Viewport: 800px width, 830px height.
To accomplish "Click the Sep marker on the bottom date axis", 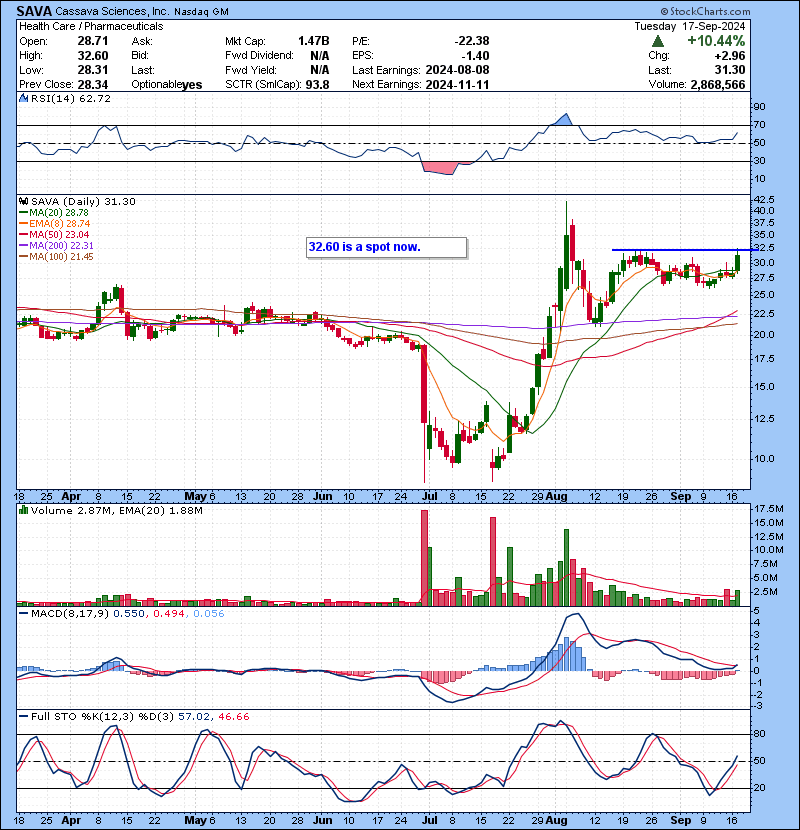I will [x=680, y=820].
